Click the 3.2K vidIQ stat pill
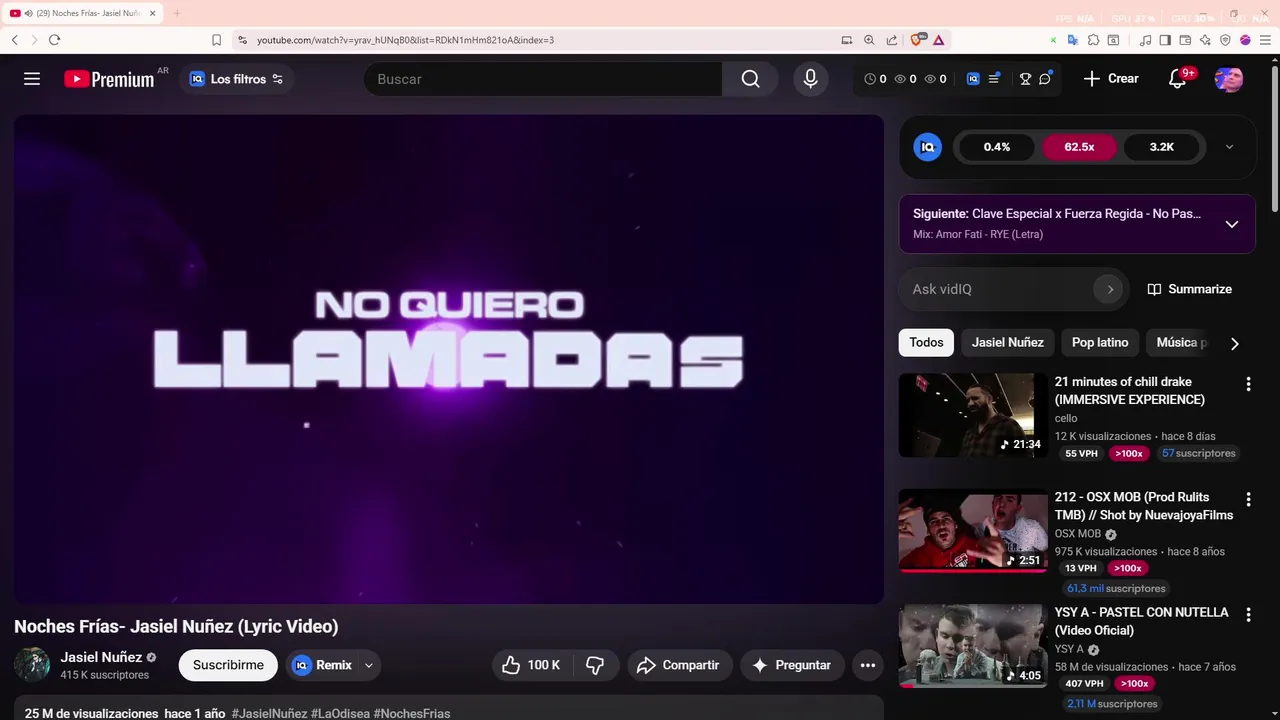1280x720 pixels. click(1161, 147)
